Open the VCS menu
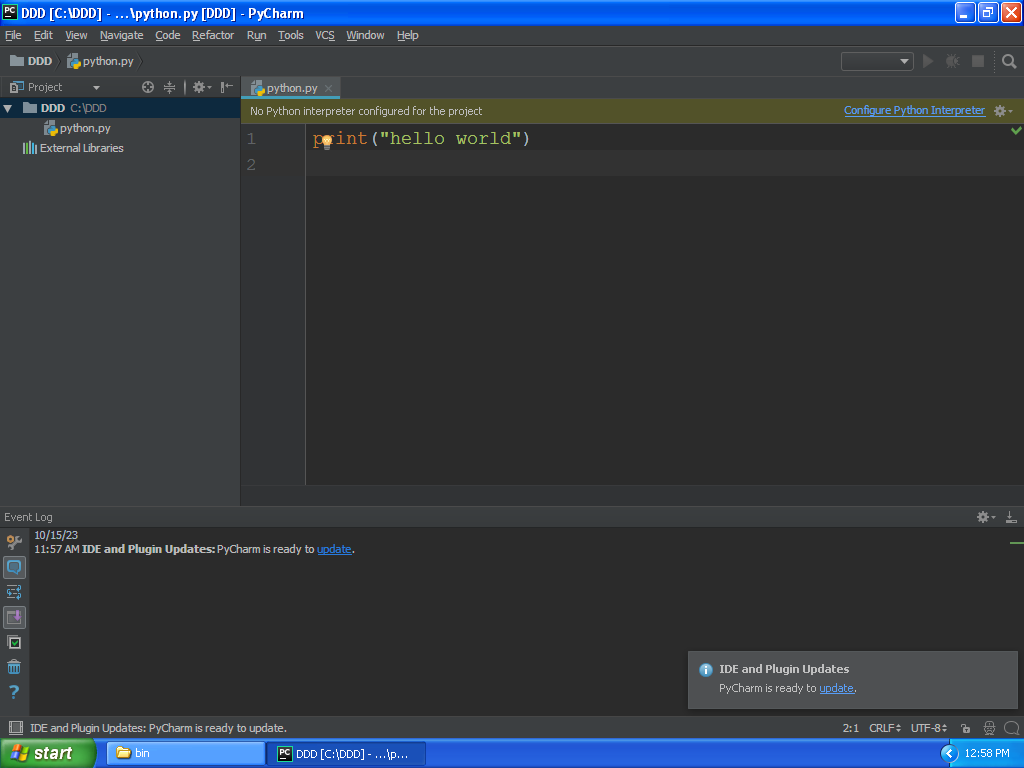The width and height of the screenshot is (1024, 768). (x=325, y=35)
